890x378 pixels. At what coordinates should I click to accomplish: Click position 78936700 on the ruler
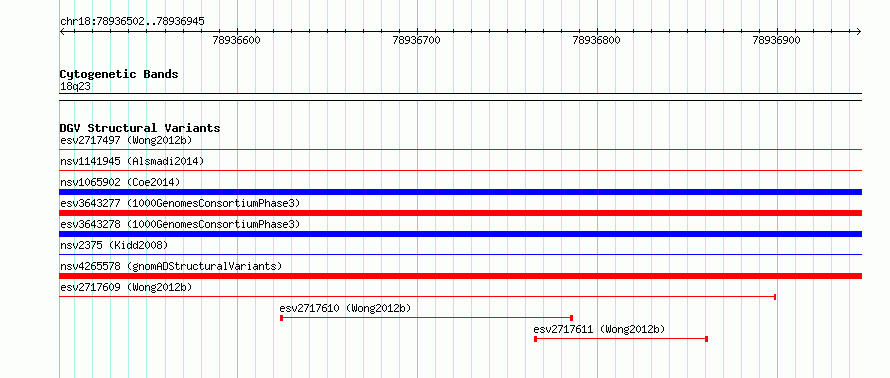pos(416,40)
